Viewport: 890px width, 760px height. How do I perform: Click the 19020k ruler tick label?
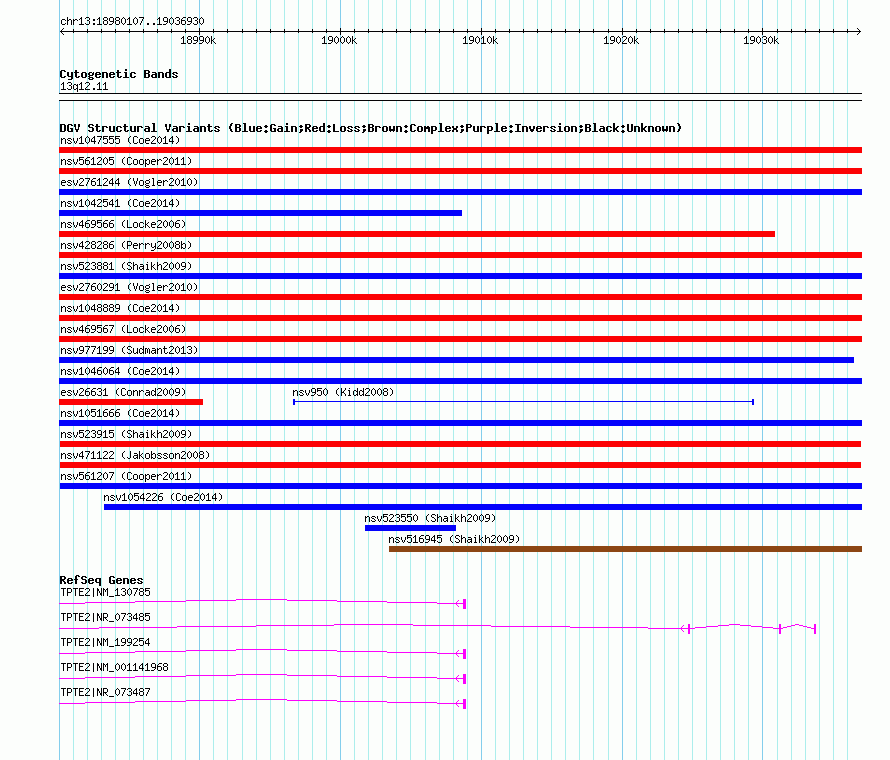tap(621, 40)
